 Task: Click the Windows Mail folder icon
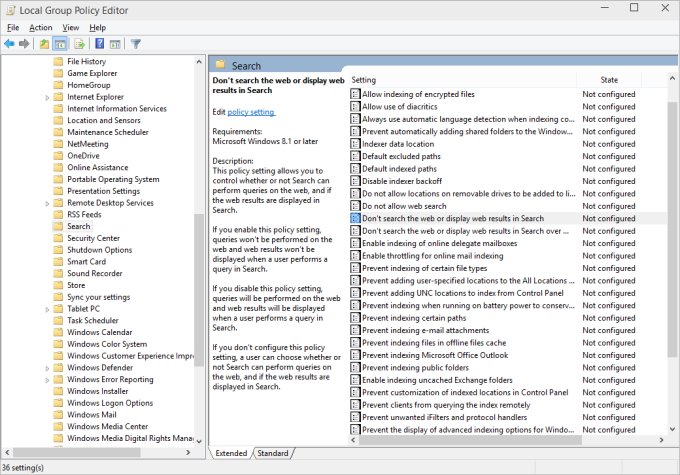(x=58, y=415)
